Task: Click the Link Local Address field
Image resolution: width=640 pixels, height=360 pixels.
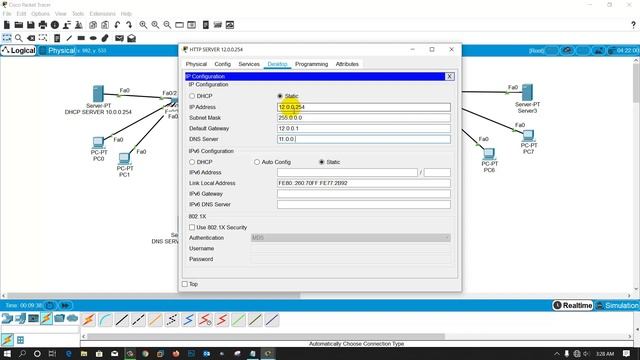Action: pos(364,183)
